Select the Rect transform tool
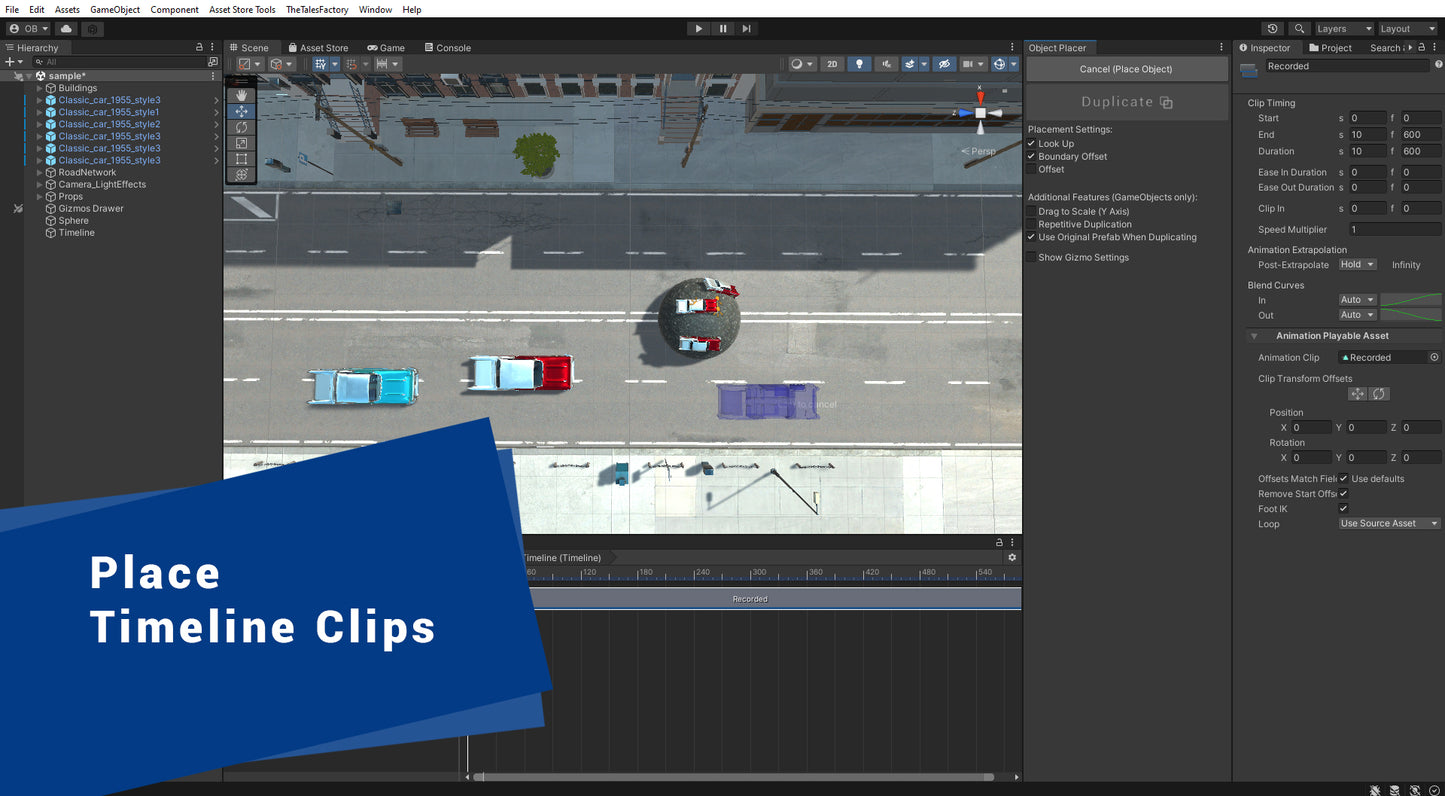 [x=241, y=159]
